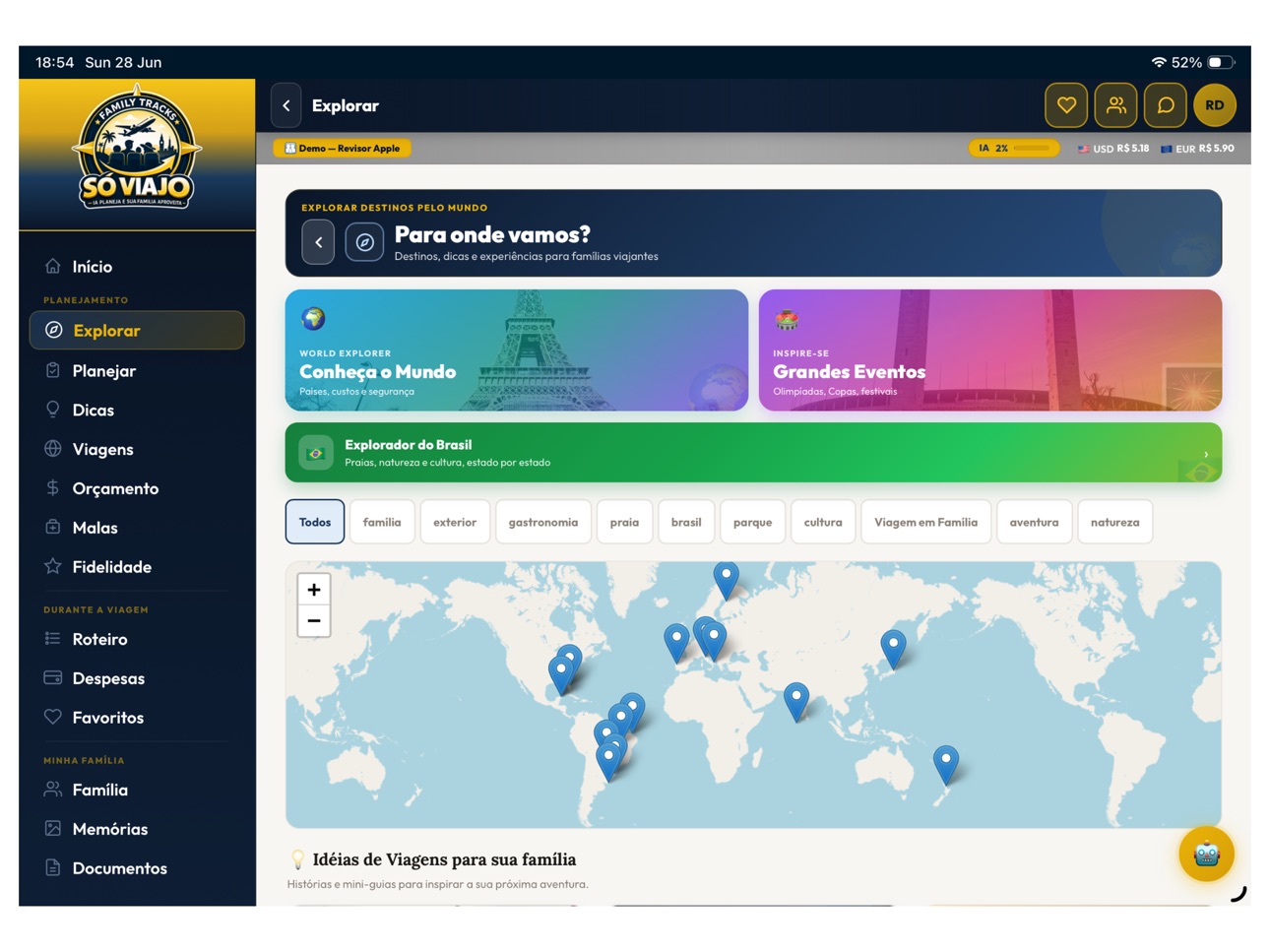Open chat bubble icon in top bar

click(1166, 105)
